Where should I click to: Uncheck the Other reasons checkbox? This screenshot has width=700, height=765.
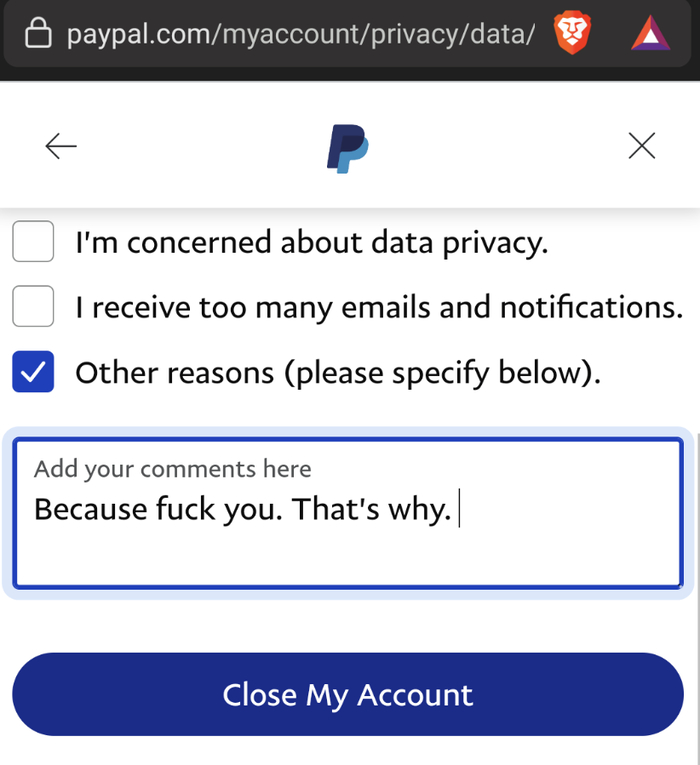point(33,373)
